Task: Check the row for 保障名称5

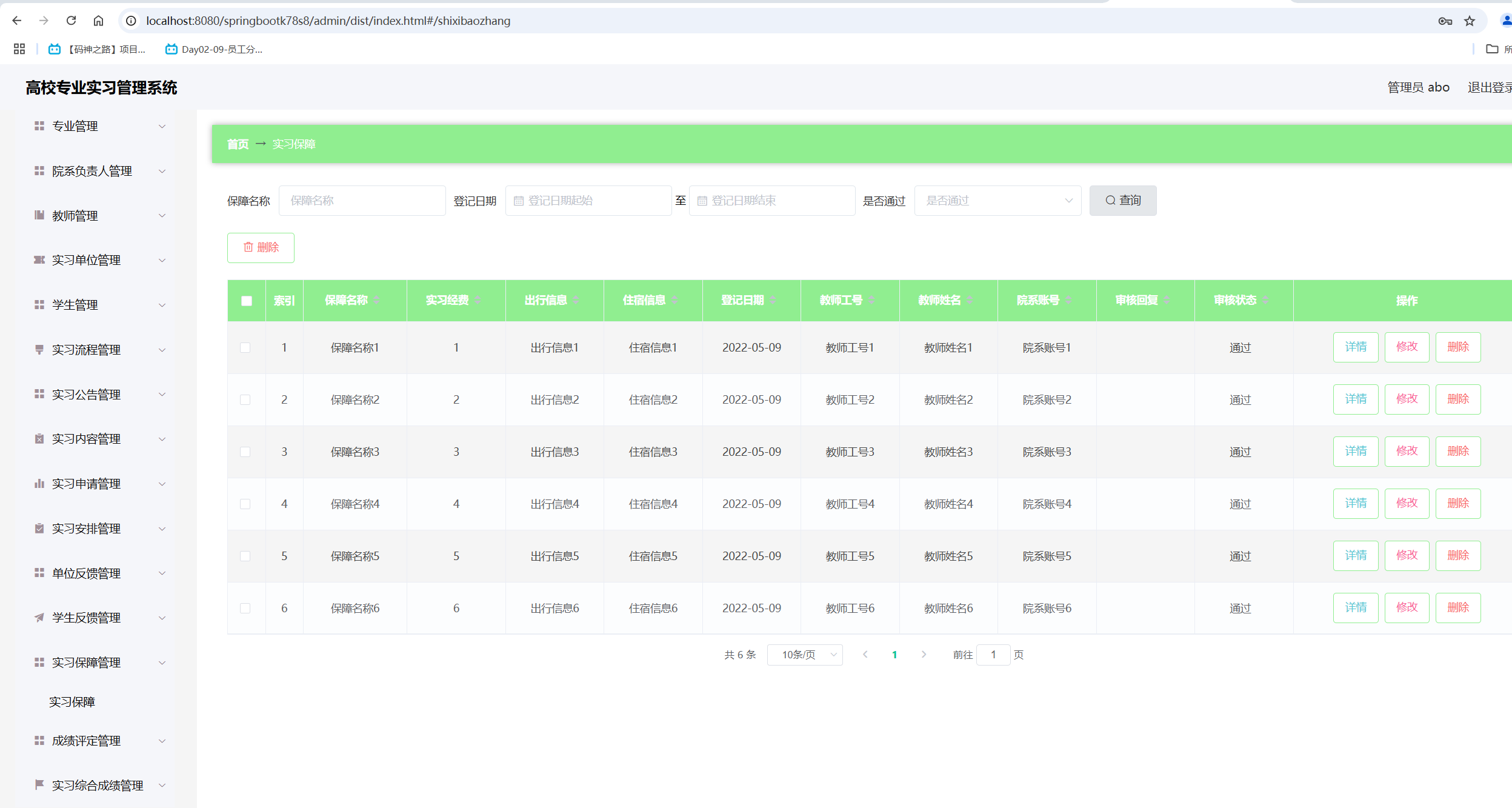Action: pos(245,556)
